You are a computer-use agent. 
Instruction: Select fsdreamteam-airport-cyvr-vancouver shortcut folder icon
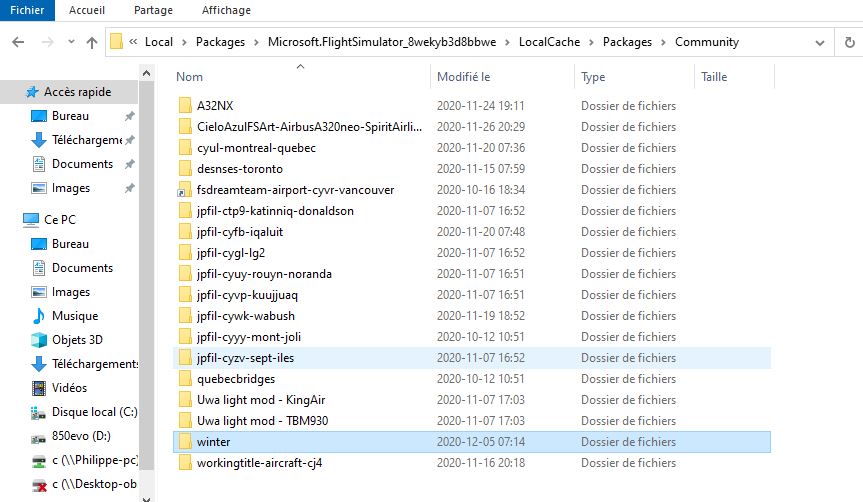(x=184, y=190)
